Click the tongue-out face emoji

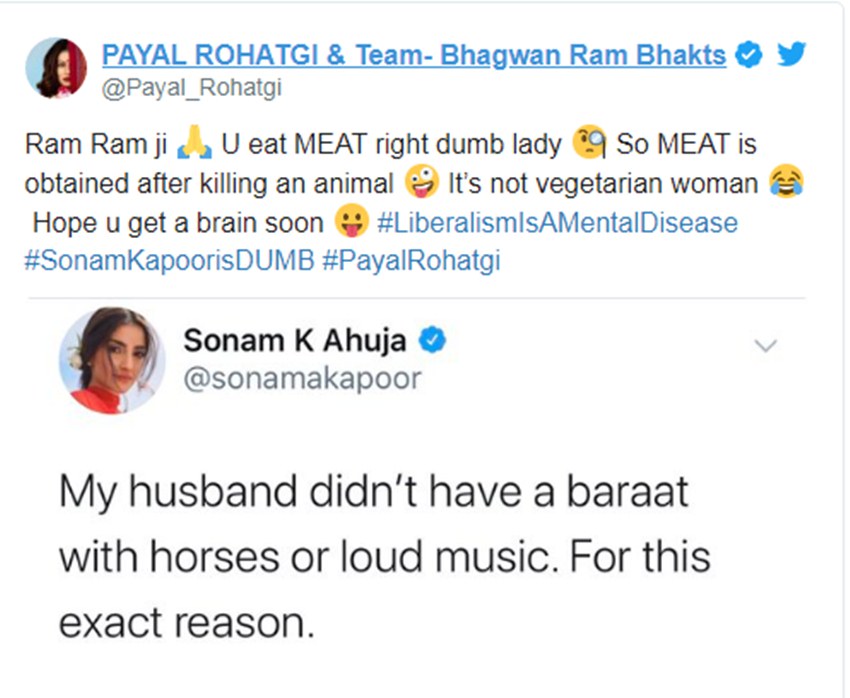pyautogui.click(x=349, y=222)
